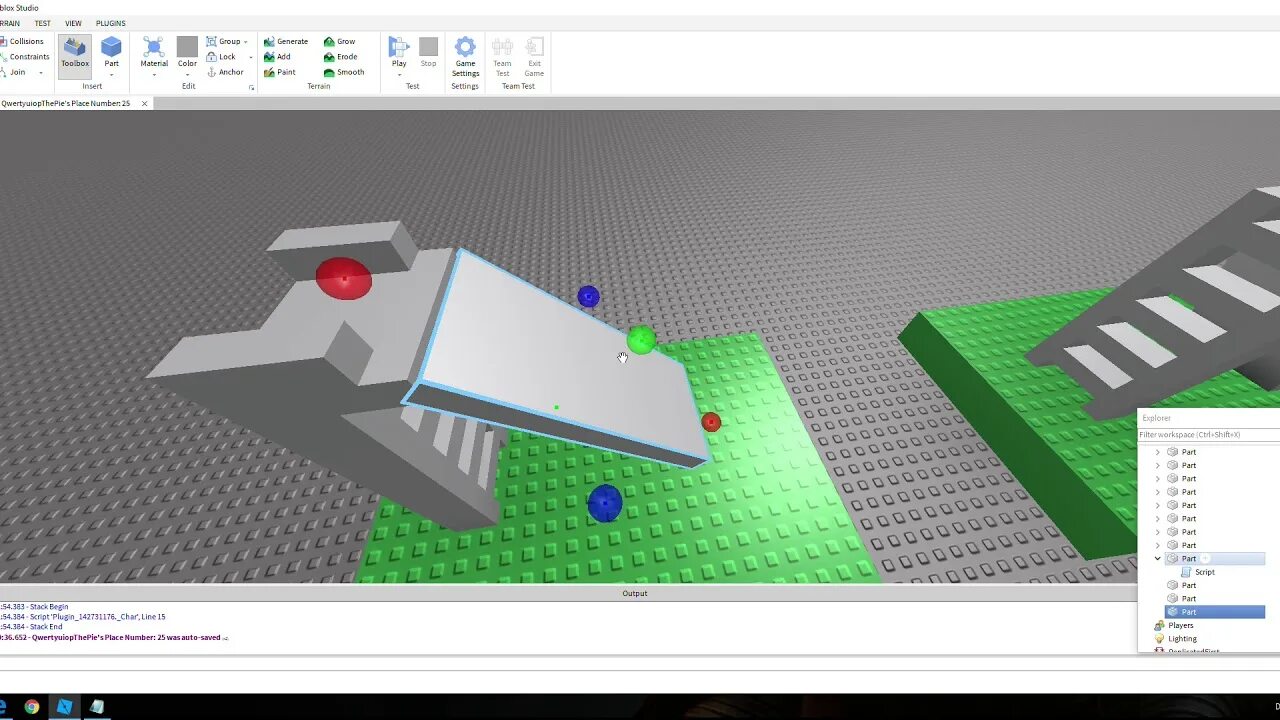Open the Edit group dialog launcher

coord(251,88)
